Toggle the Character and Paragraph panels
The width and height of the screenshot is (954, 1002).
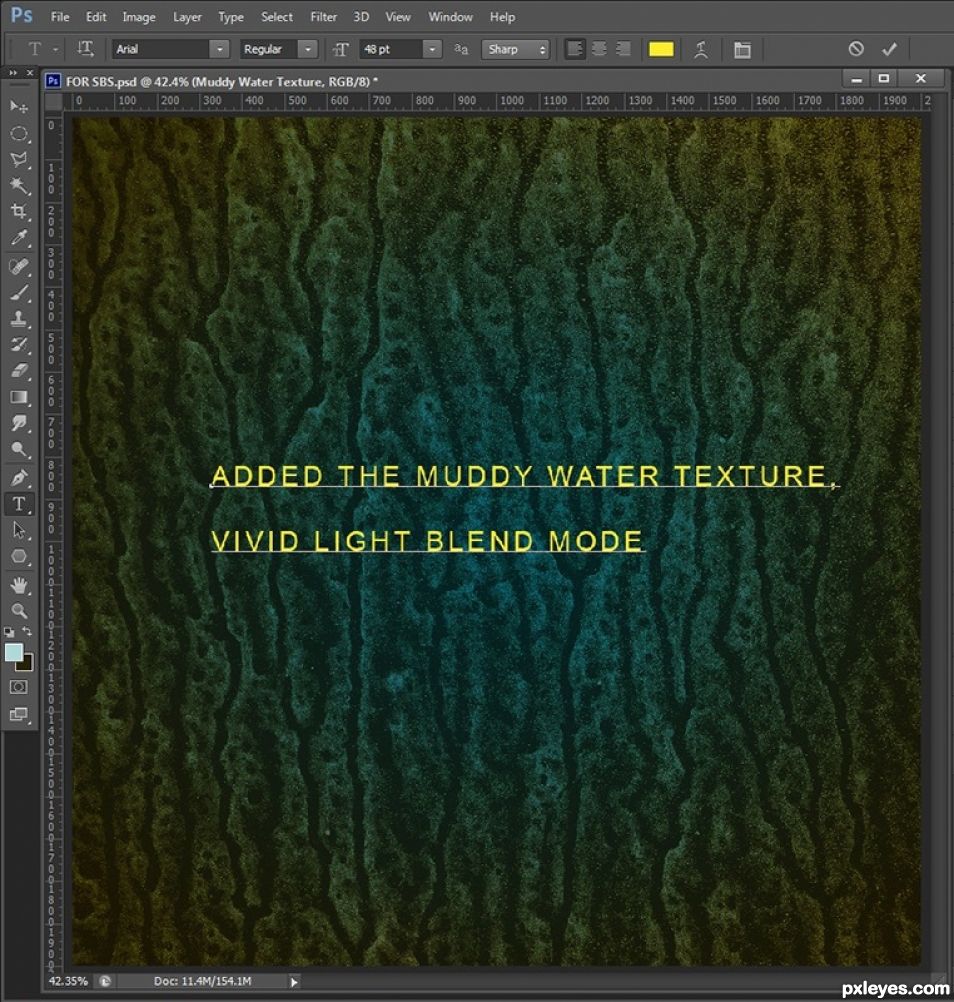742,49
